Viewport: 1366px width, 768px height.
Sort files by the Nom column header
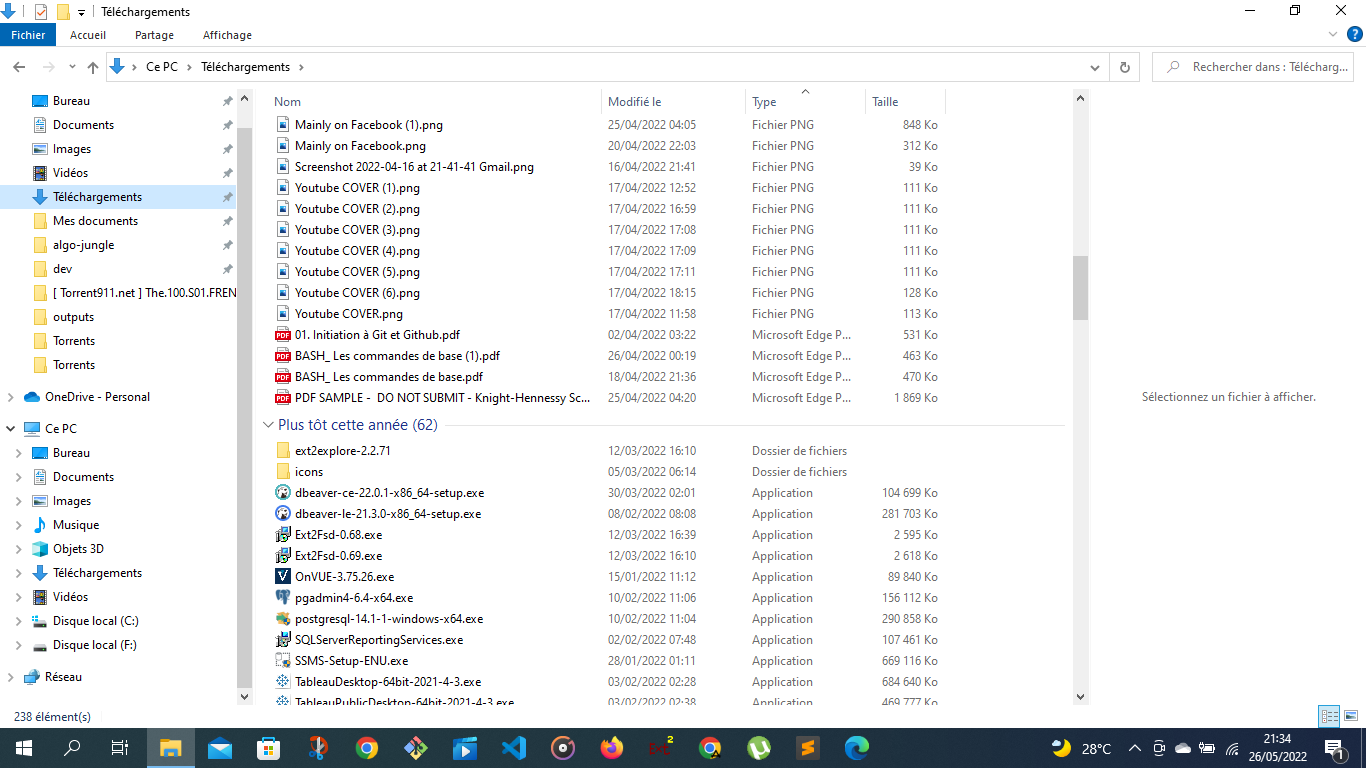[436, 101]
